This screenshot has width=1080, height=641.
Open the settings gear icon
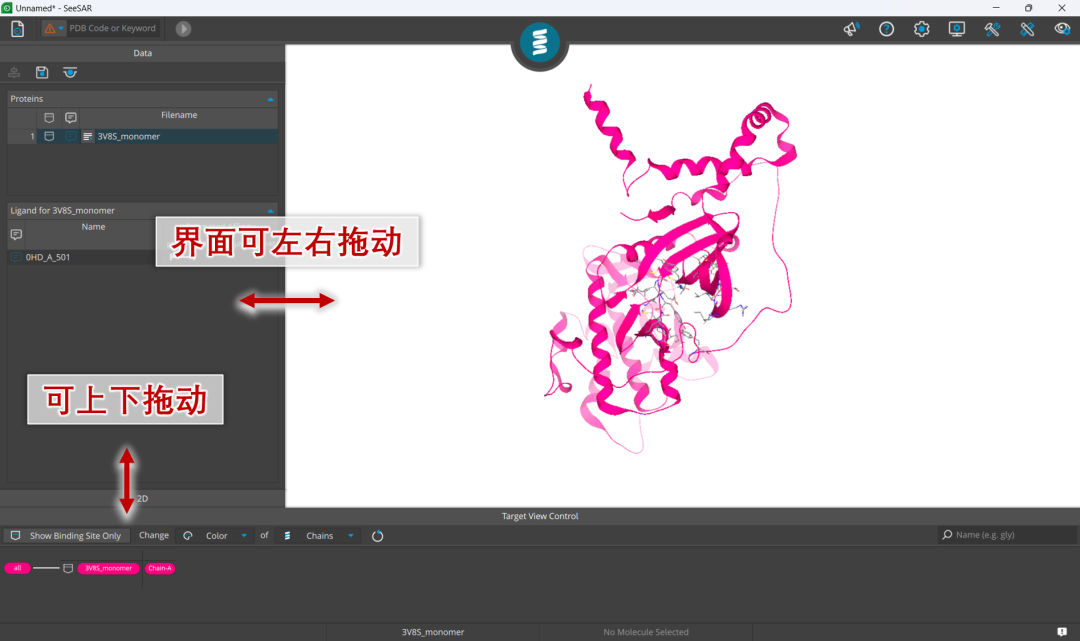pyautogui.click(x=922, y=29)
